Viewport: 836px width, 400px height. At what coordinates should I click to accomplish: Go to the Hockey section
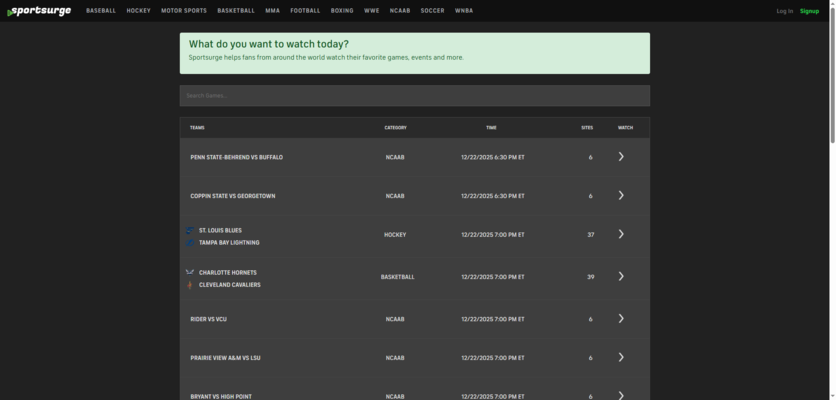click(139, 11)
